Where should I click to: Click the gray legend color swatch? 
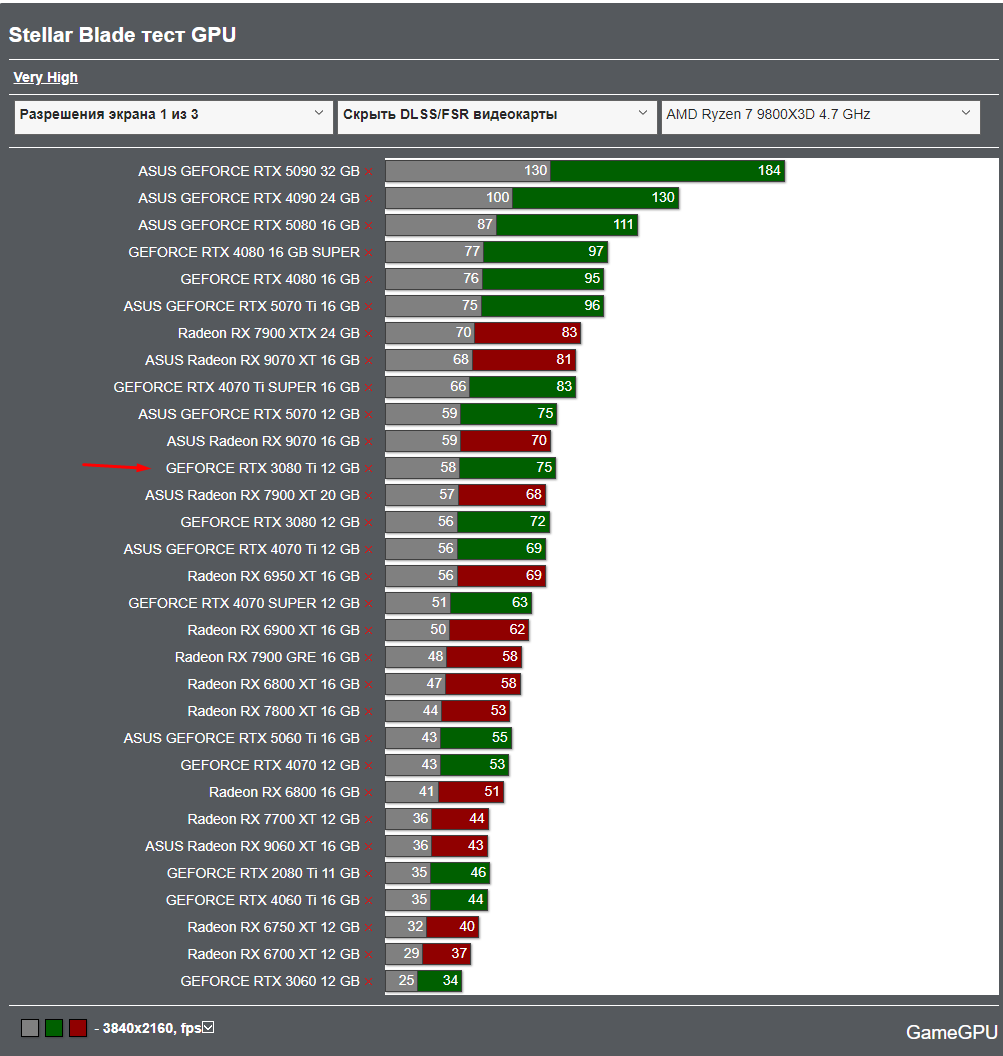30,1028
